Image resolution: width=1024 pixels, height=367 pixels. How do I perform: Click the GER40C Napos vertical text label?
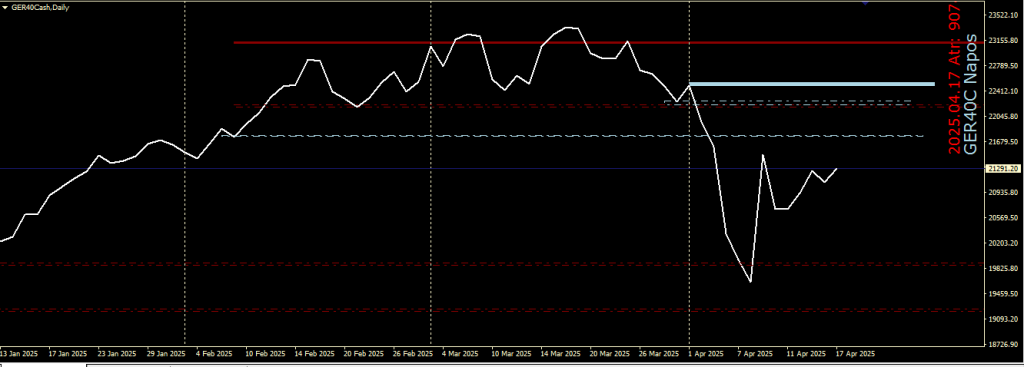pos(972,93)
